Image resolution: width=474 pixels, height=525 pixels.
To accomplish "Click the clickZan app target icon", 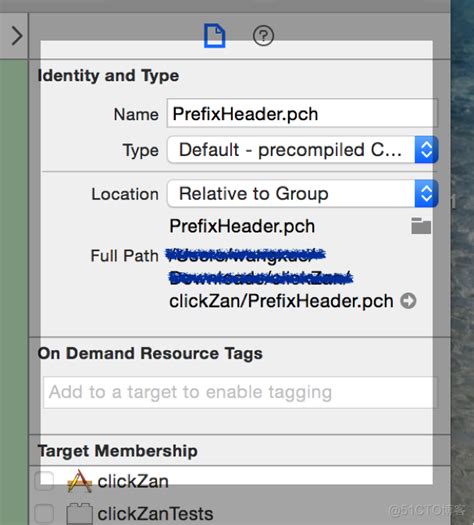I will point(79,481).
